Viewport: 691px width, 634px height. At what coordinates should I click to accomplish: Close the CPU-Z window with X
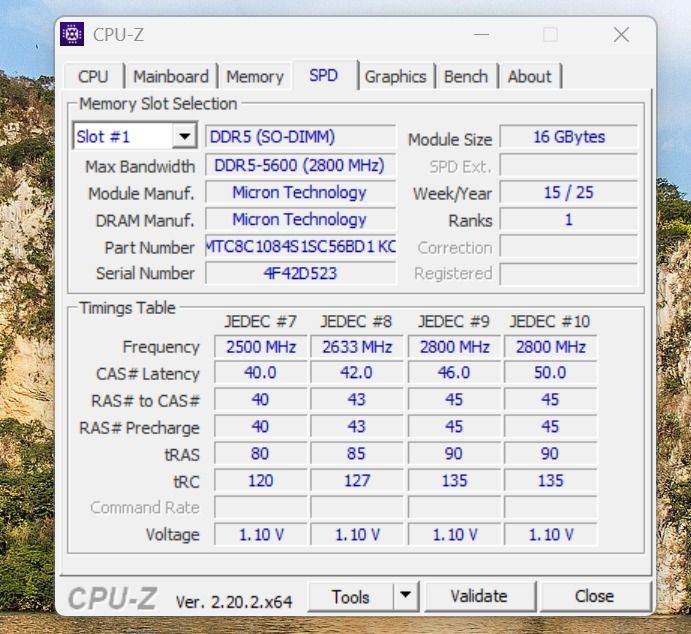click(x=621, y=34)
